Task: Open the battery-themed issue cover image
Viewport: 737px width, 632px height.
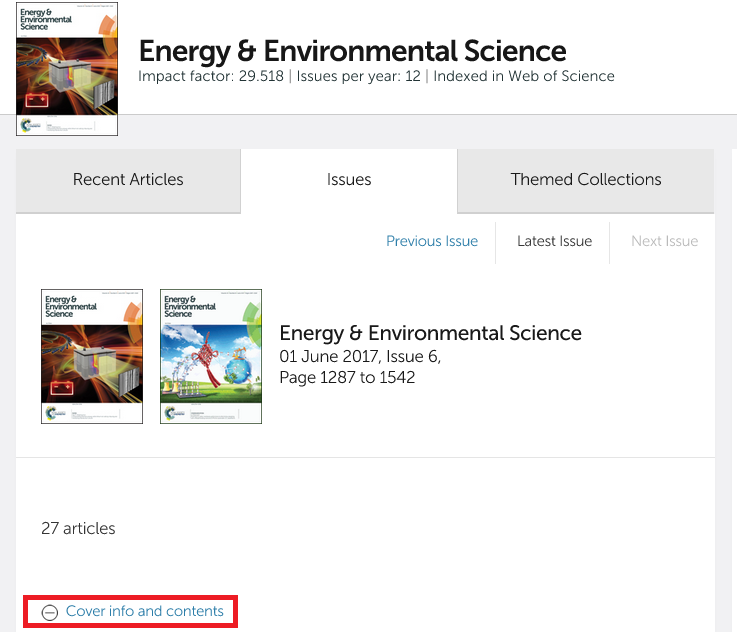Action: (92, 356)
